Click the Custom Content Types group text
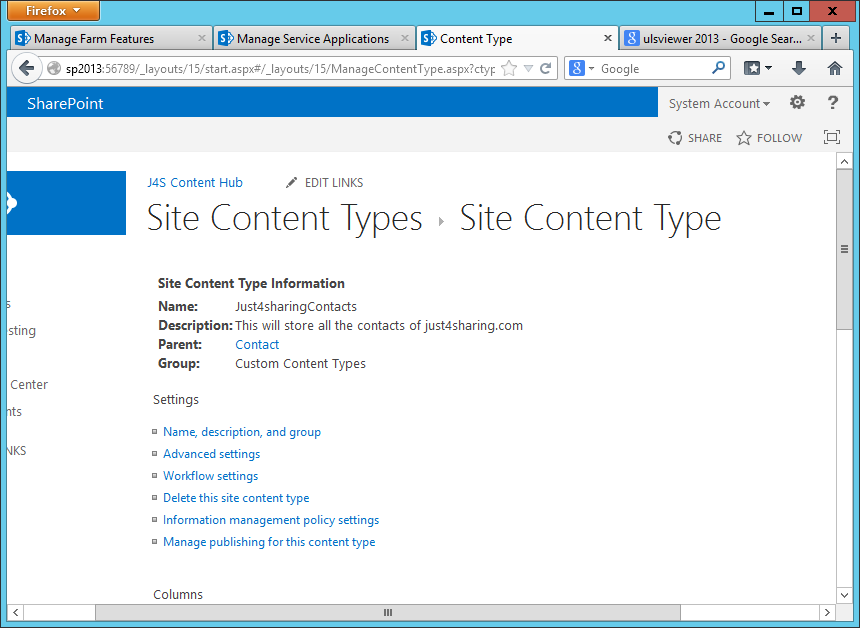This screenshot has height=628, width=860. [300, 364]
